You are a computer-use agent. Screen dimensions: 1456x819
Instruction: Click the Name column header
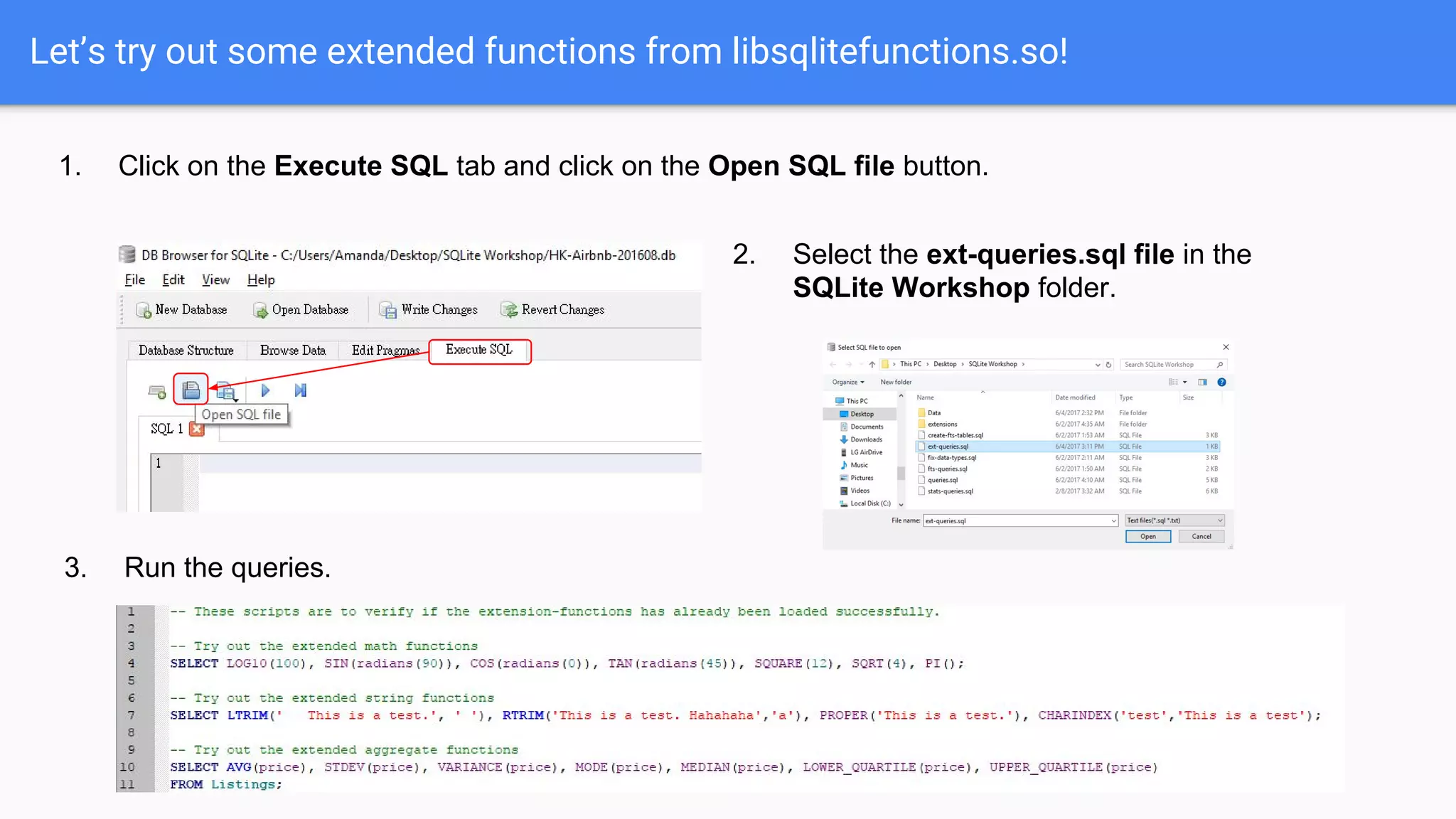(x=925, y=398)
